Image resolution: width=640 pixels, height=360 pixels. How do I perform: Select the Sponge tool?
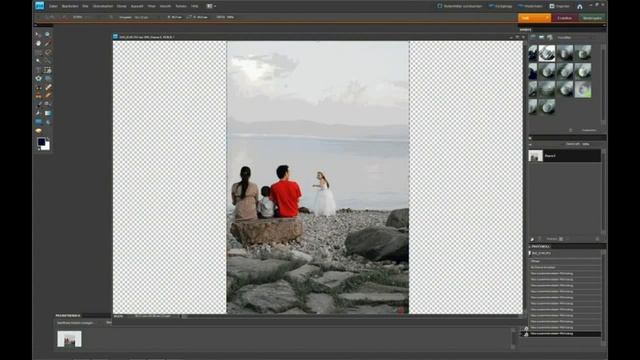click(x=38, y=131)
